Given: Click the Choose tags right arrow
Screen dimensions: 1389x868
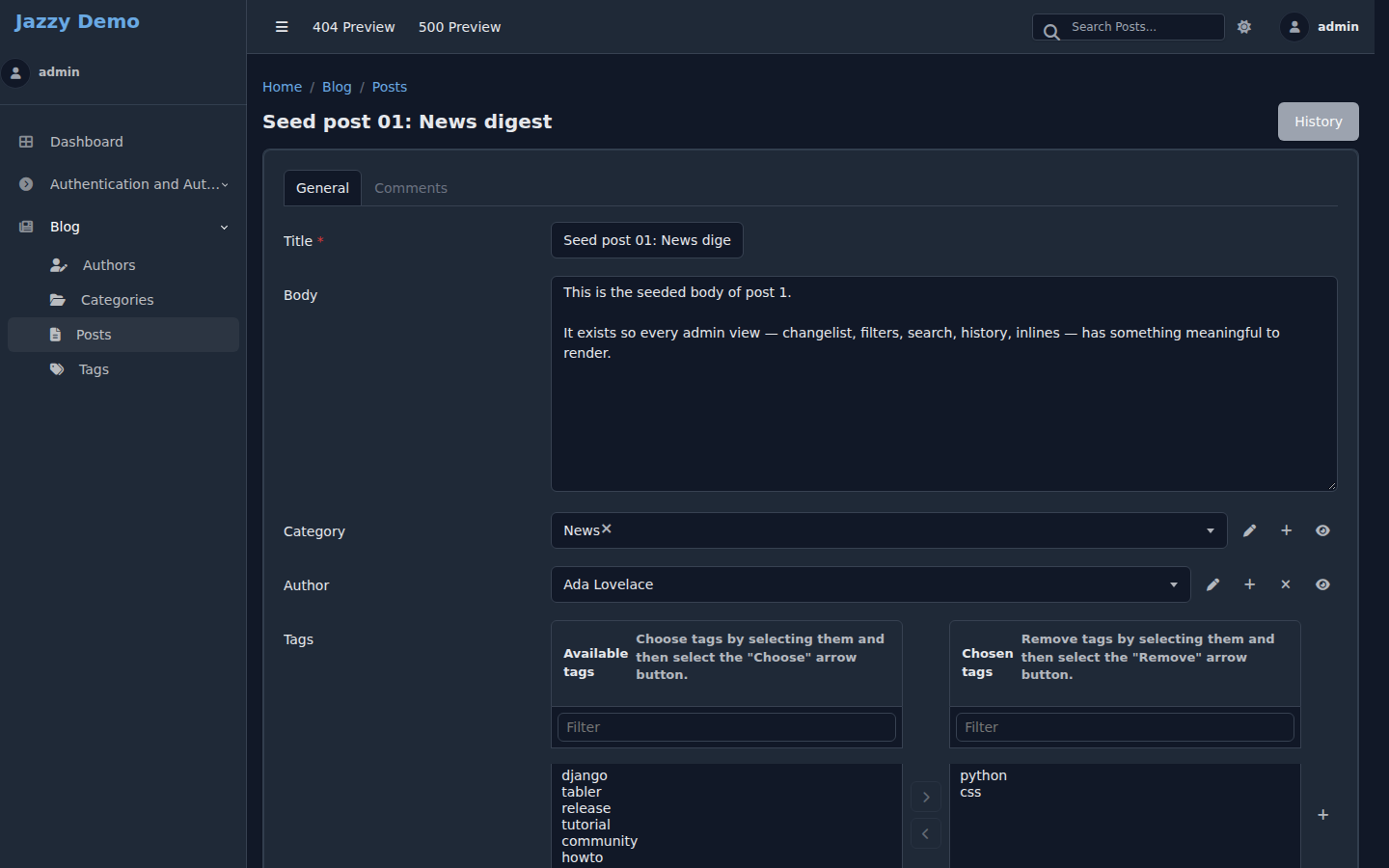Looking at the screenshot, I should (926, 797).
